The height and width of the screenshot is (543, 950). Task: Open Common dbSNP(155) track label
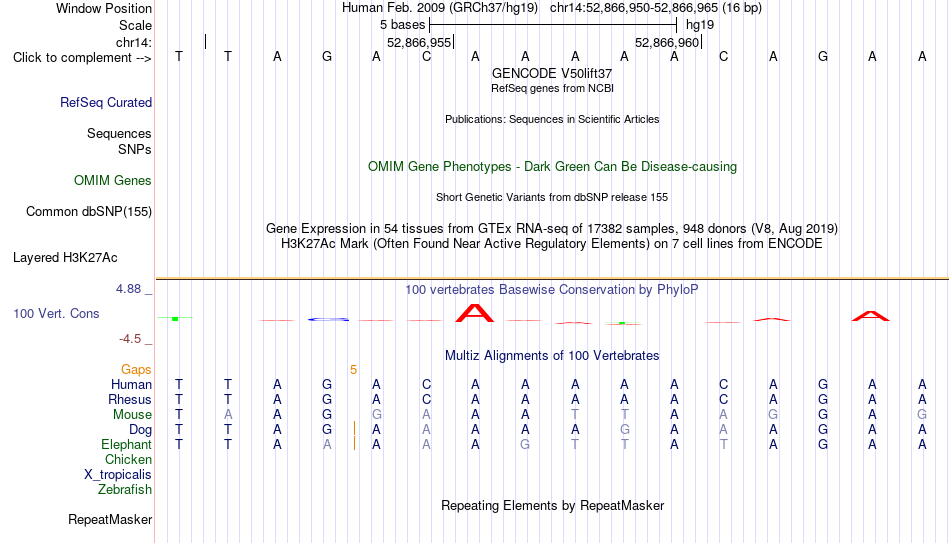pos(89,212)
